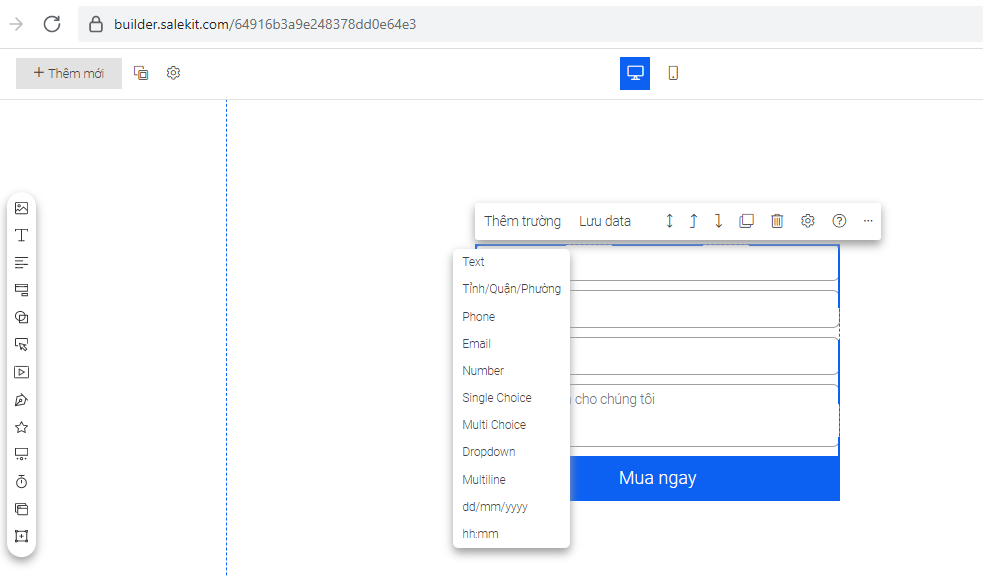The width and height of the screenshot is (983, 576).
Task: Move the form up with up arrow
Action: pos(693,221)
